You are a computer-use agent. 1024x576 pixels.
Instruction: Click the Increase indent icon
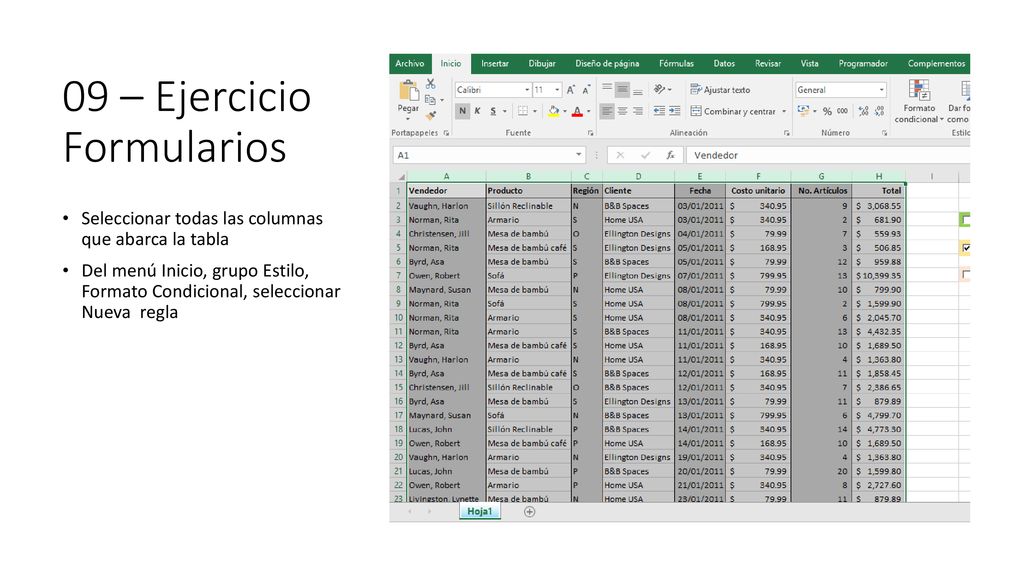coord(675,112)
